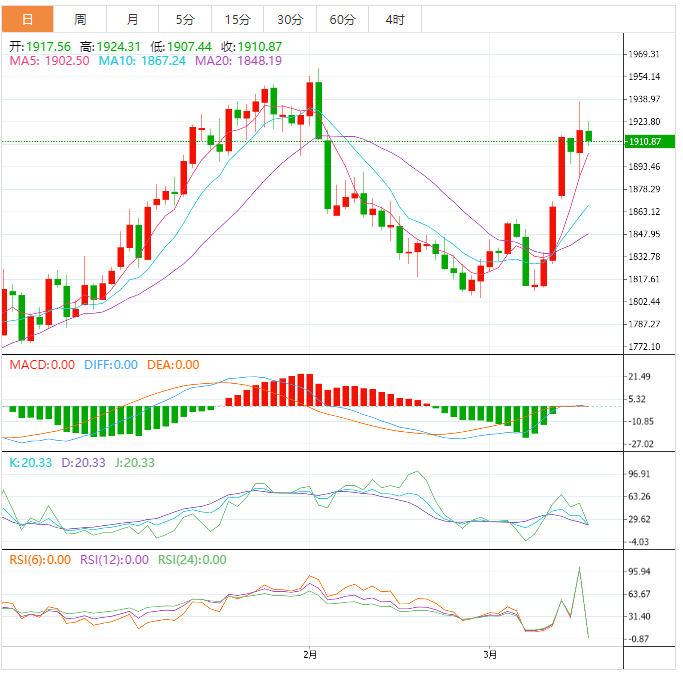Click the 2月 time axis marker

(310, 656)
